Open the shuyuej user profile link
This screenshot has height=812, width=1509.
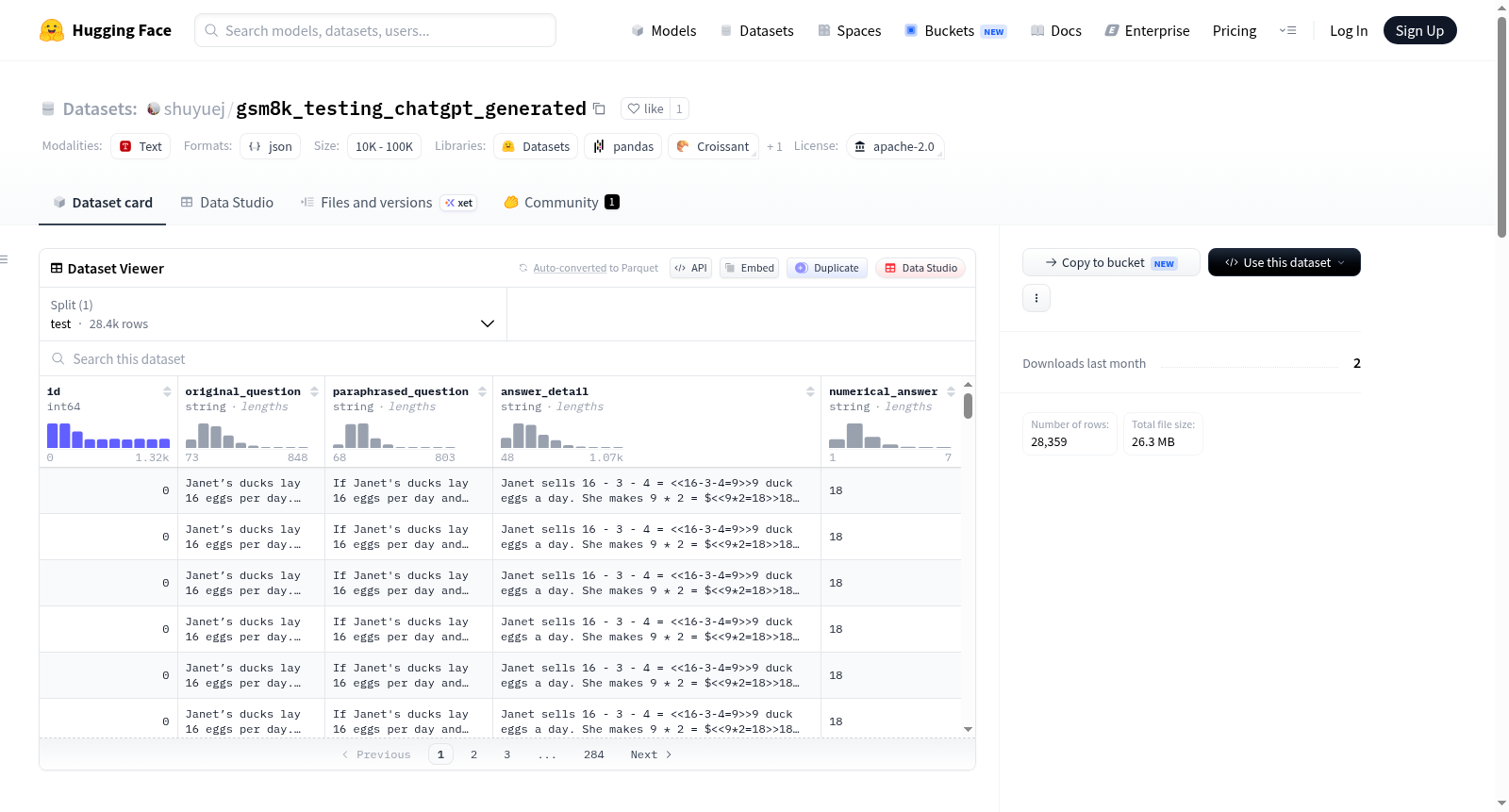(x=194, y=108)
